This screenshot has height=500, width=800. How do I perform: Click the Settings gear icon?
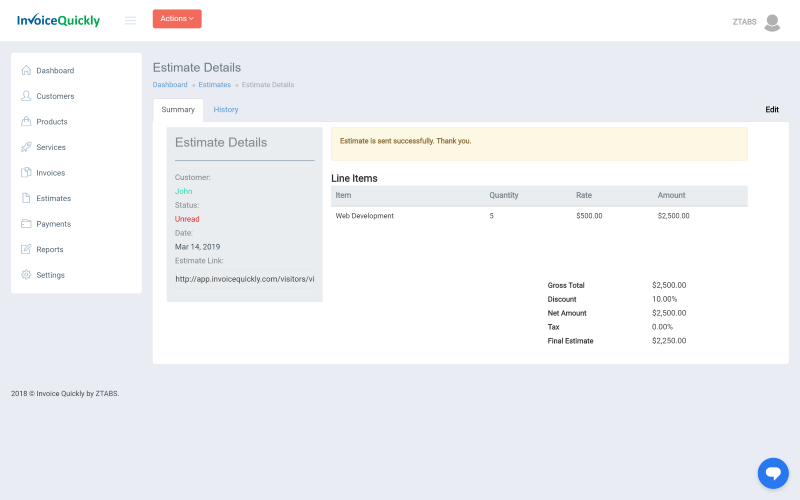click(26, 275)
